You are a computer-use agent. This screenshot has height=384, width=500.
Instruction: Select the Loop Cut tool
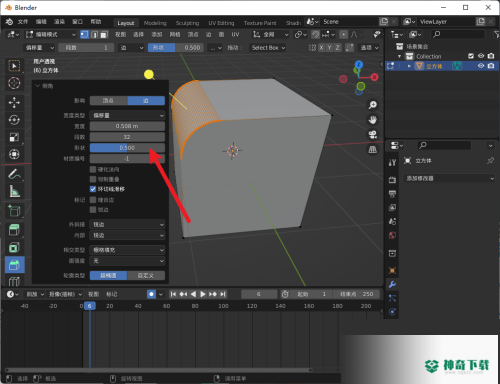pos(14,281)
